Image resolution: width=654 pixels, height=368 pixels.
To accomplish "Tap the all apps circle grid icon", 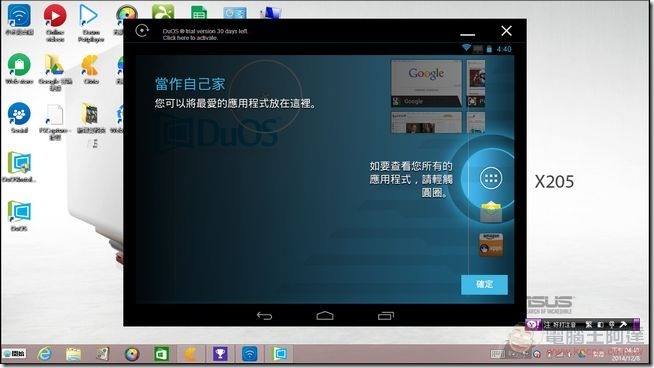I will (490, 179).
